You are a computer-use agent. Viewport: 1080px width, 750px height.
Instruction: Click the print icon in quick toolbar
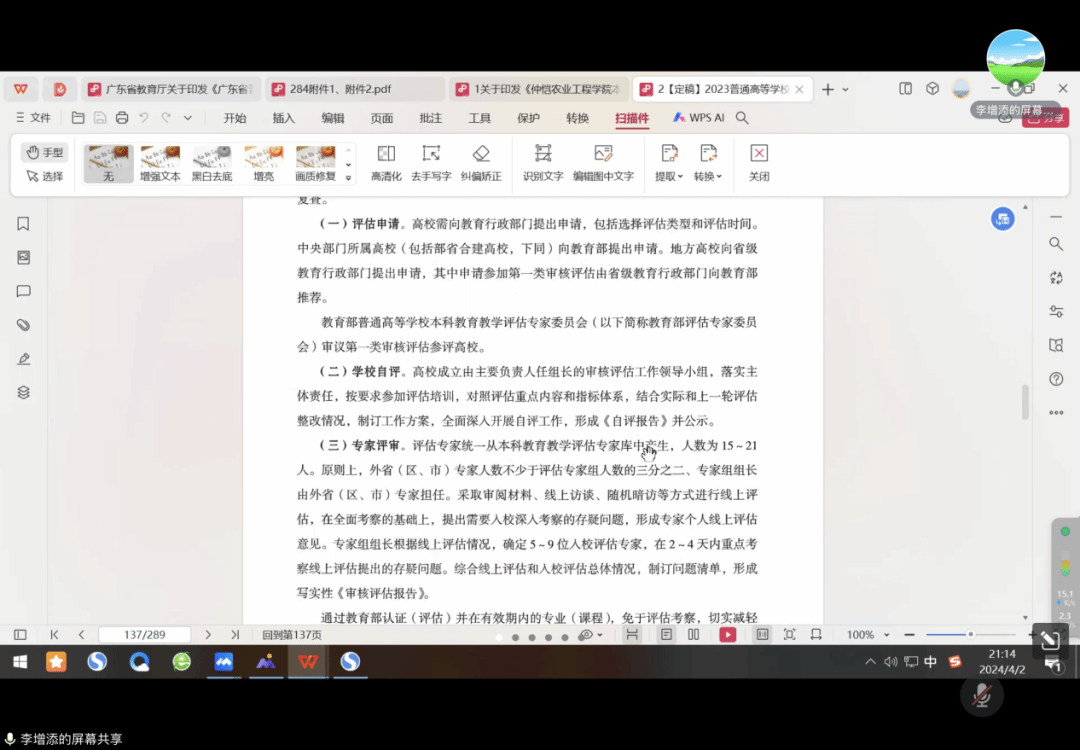pos(122,118)
